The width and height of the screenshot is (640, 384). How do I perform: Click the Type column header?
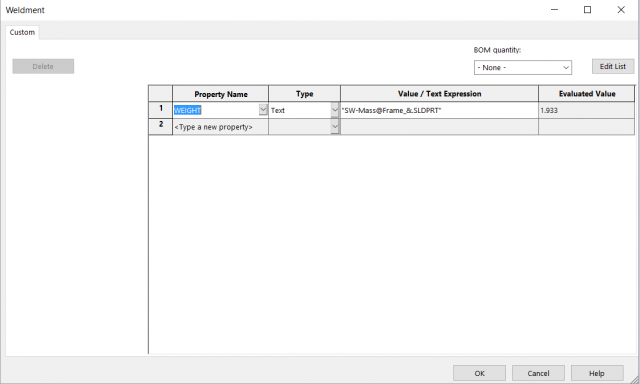(304, 94)
